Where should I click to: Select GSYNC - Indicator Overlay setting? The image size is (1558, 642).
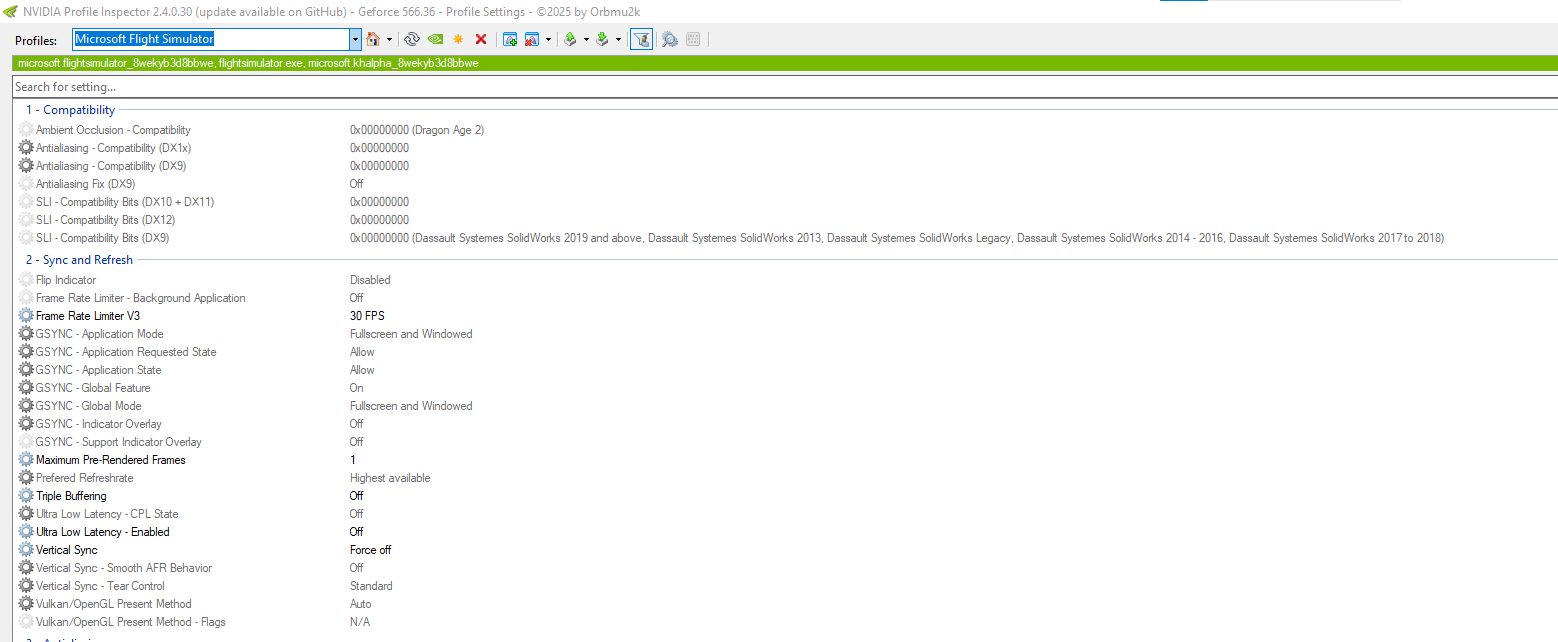(x=99, y=424)
